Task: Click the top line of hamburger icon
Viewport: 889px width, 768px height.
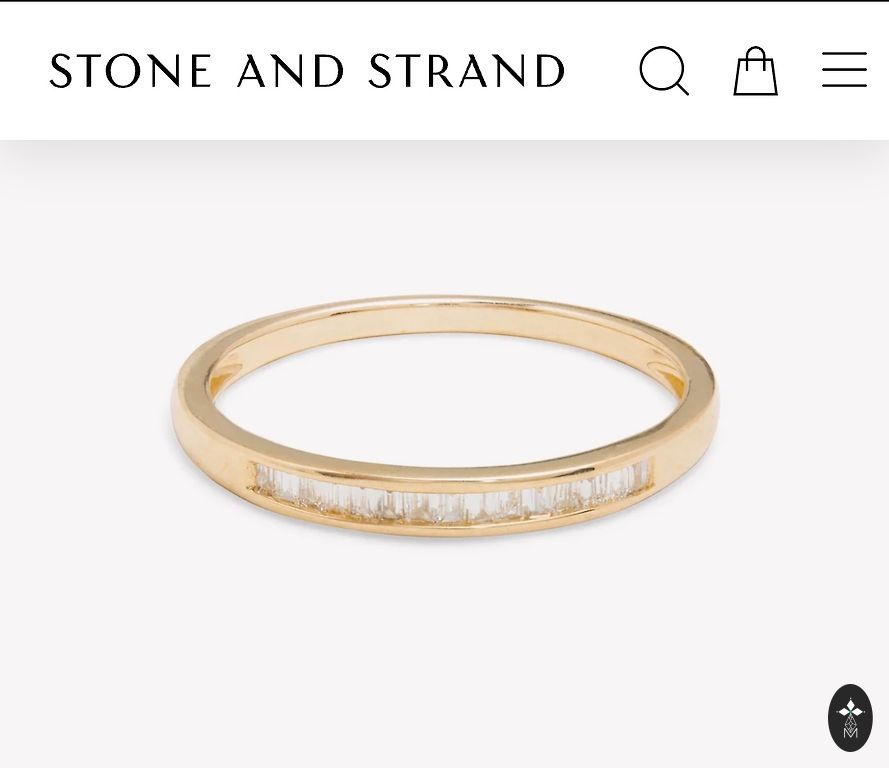Action: (x=844, y=54)
